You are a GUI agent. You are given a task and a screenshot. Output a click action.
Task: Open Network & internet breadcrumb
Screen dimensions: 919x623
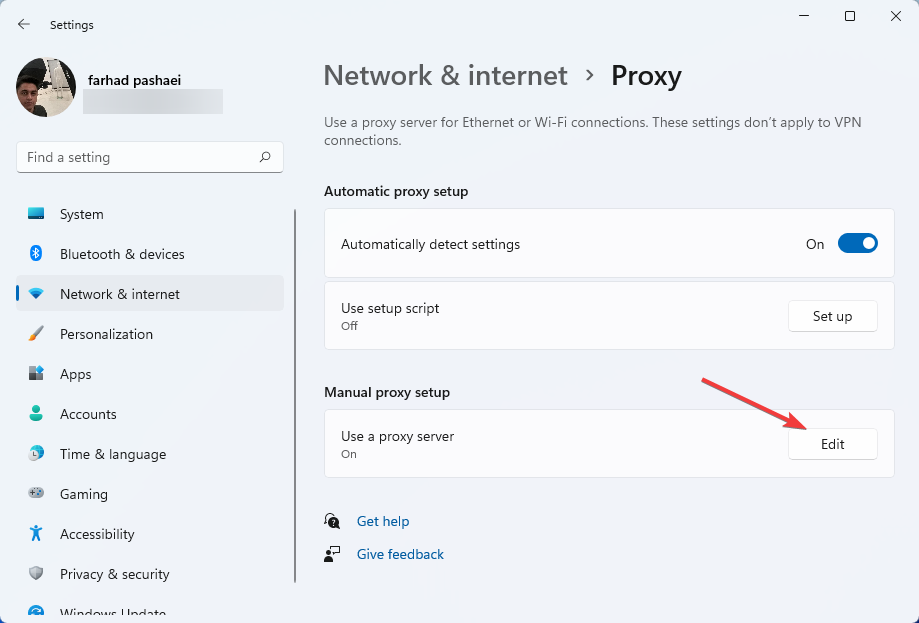[445, 76]
